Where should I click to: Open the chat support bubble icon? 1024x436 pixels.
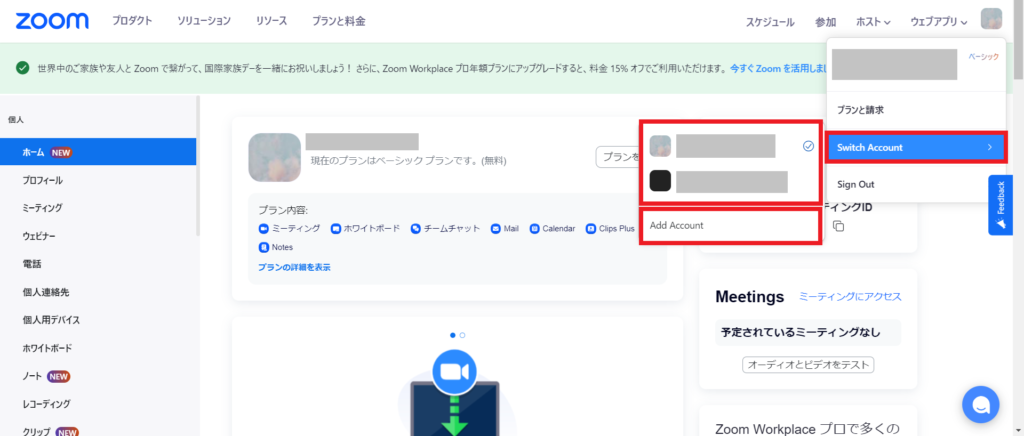[x=981, y=404]
